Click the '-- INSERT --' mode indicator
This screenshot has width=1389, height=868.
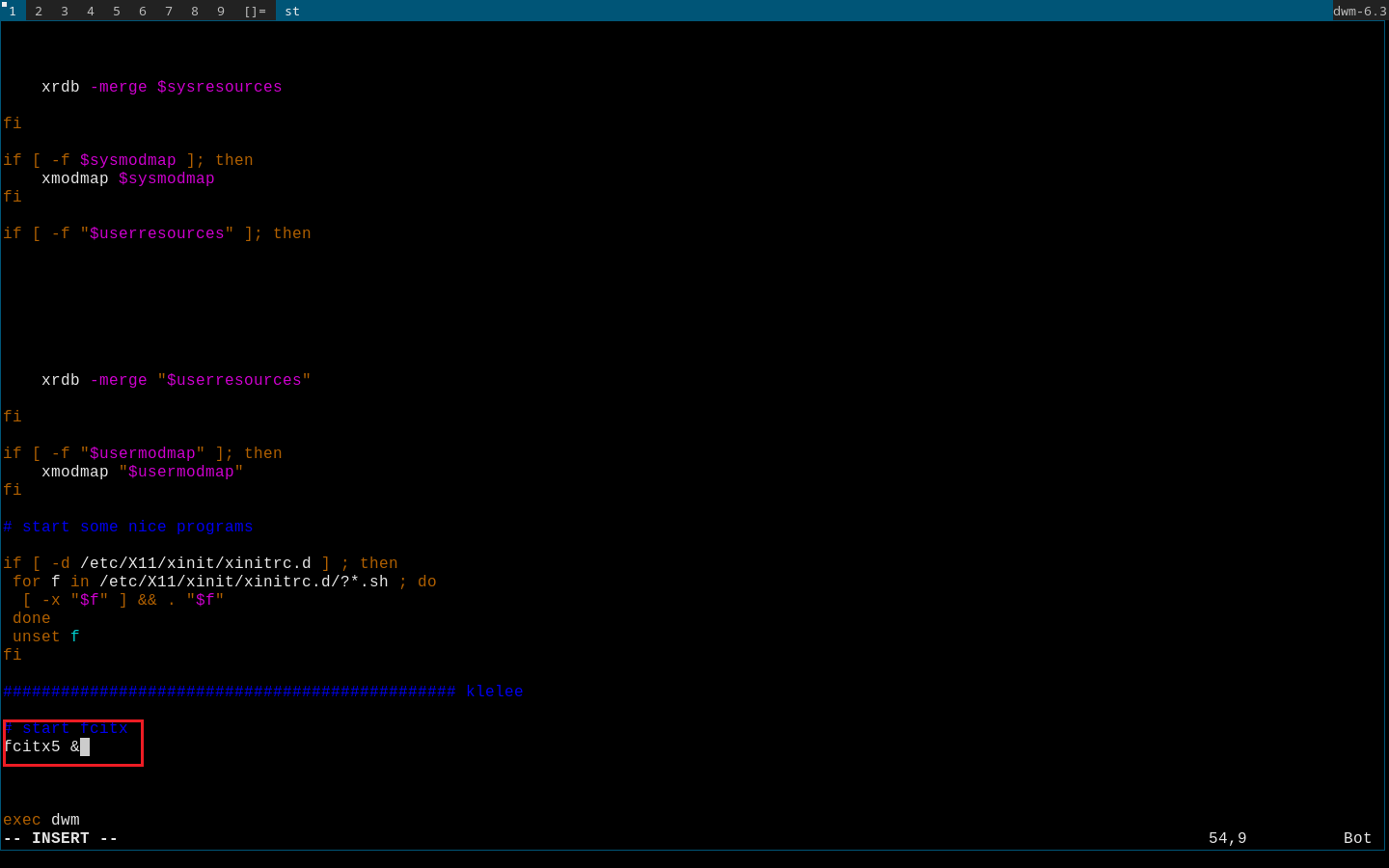pos(61,838)
